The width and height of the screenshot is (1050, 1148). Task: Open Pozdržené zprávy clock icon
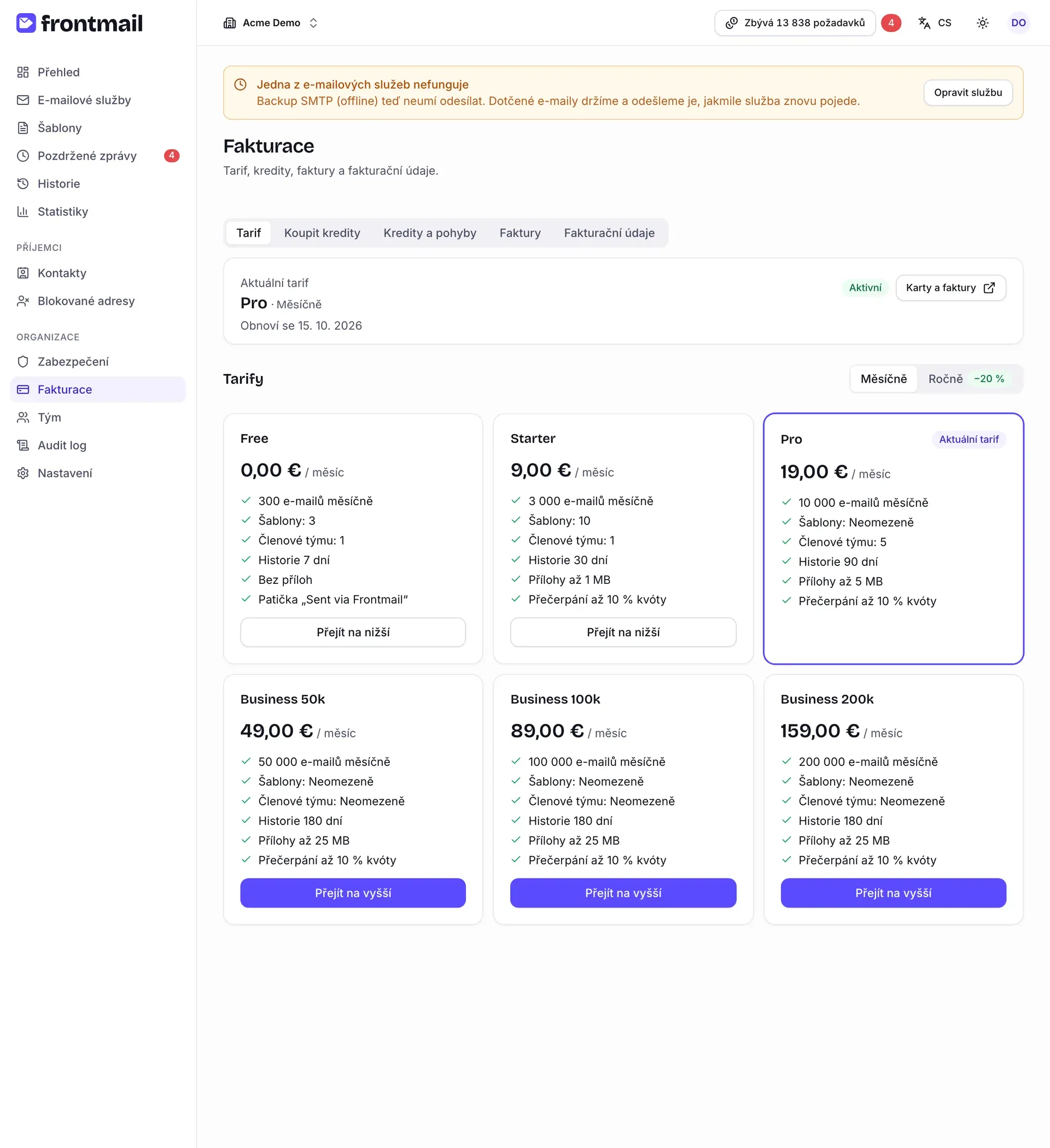[23, 156]
